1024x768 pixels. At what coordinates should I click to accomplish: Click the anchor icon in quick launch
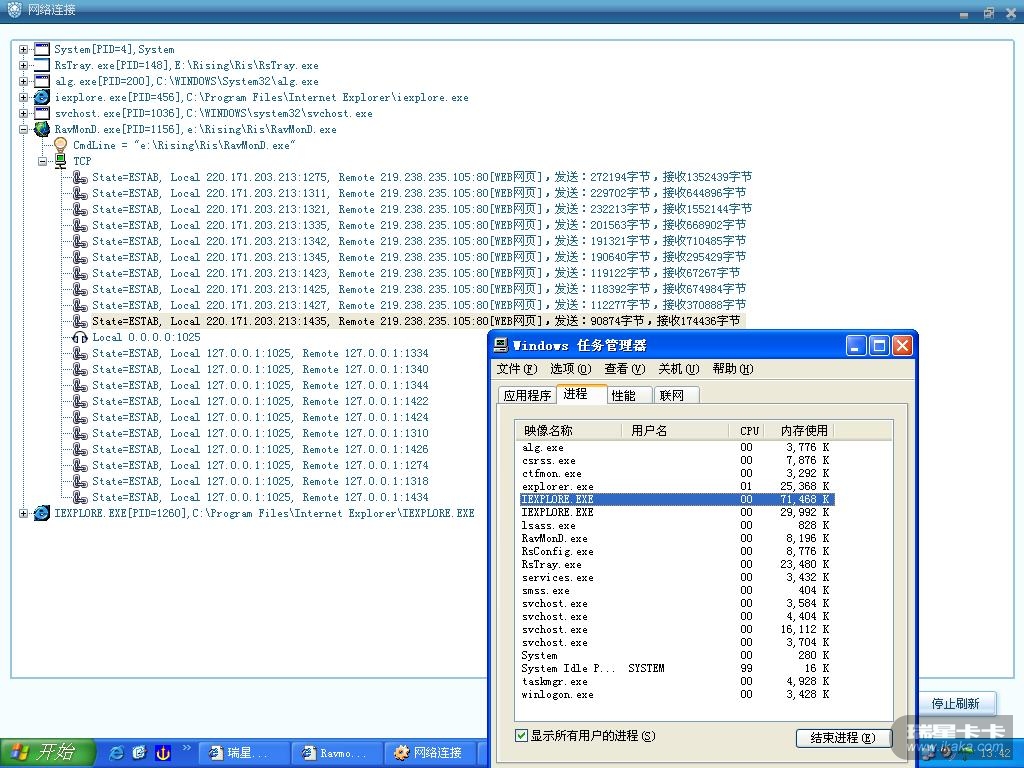163,752
